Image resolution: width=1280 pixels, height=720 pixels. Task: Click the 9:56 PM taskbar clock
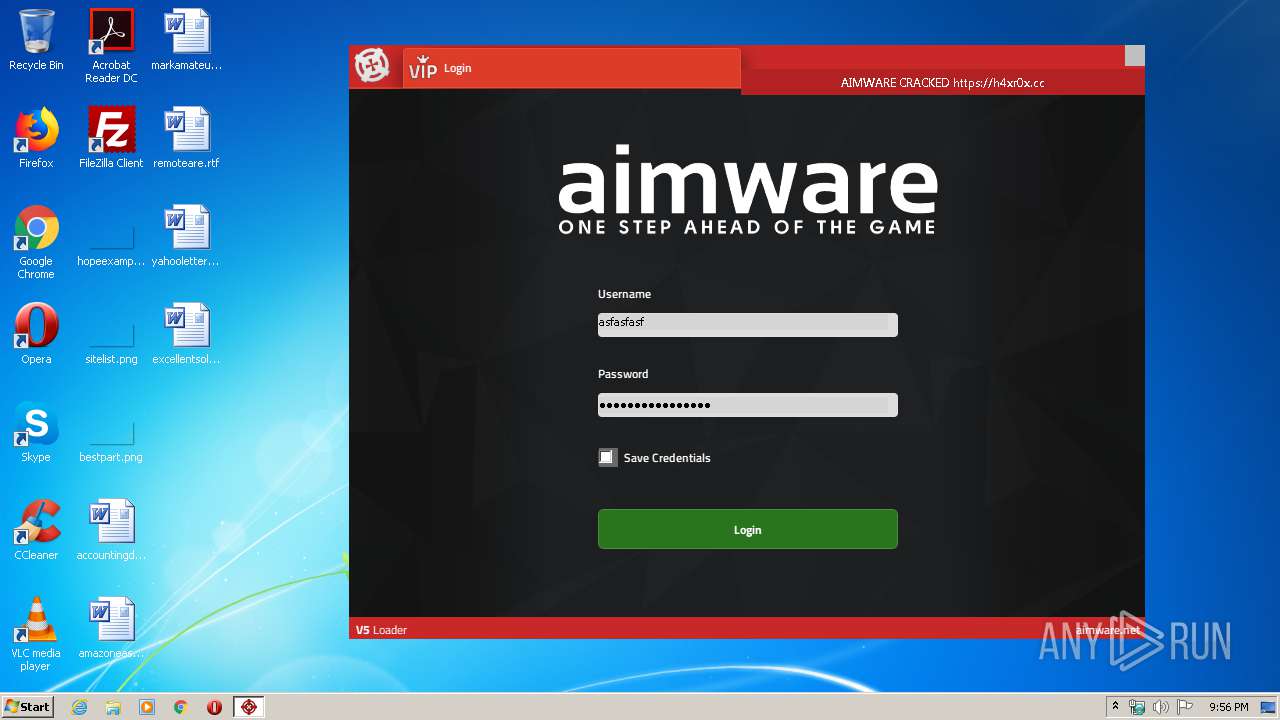(1228, 707)
